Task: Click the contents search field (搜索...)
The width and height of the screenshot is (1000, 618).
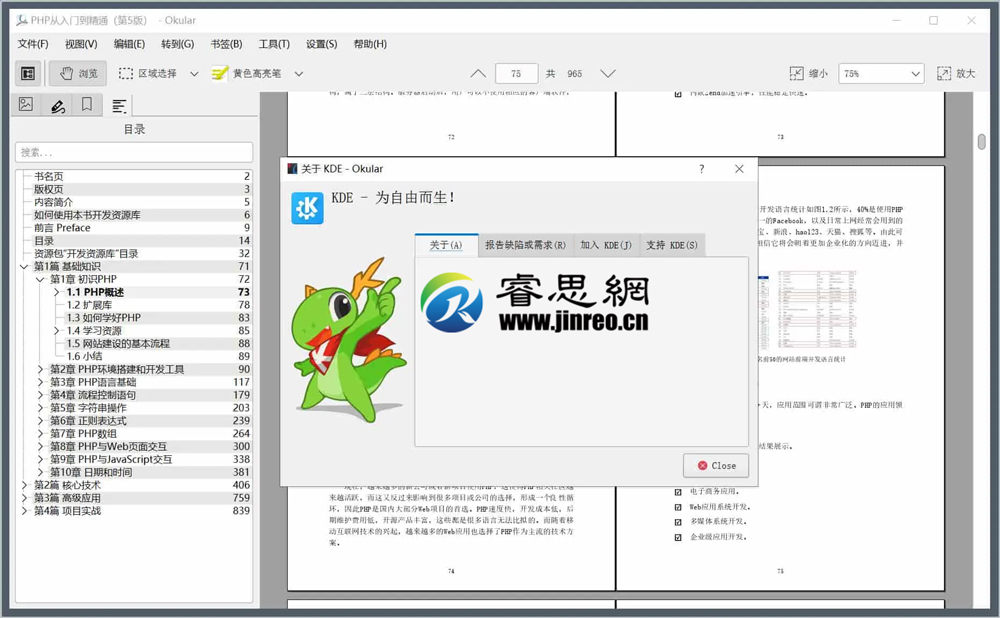Action: pos(134,152)
